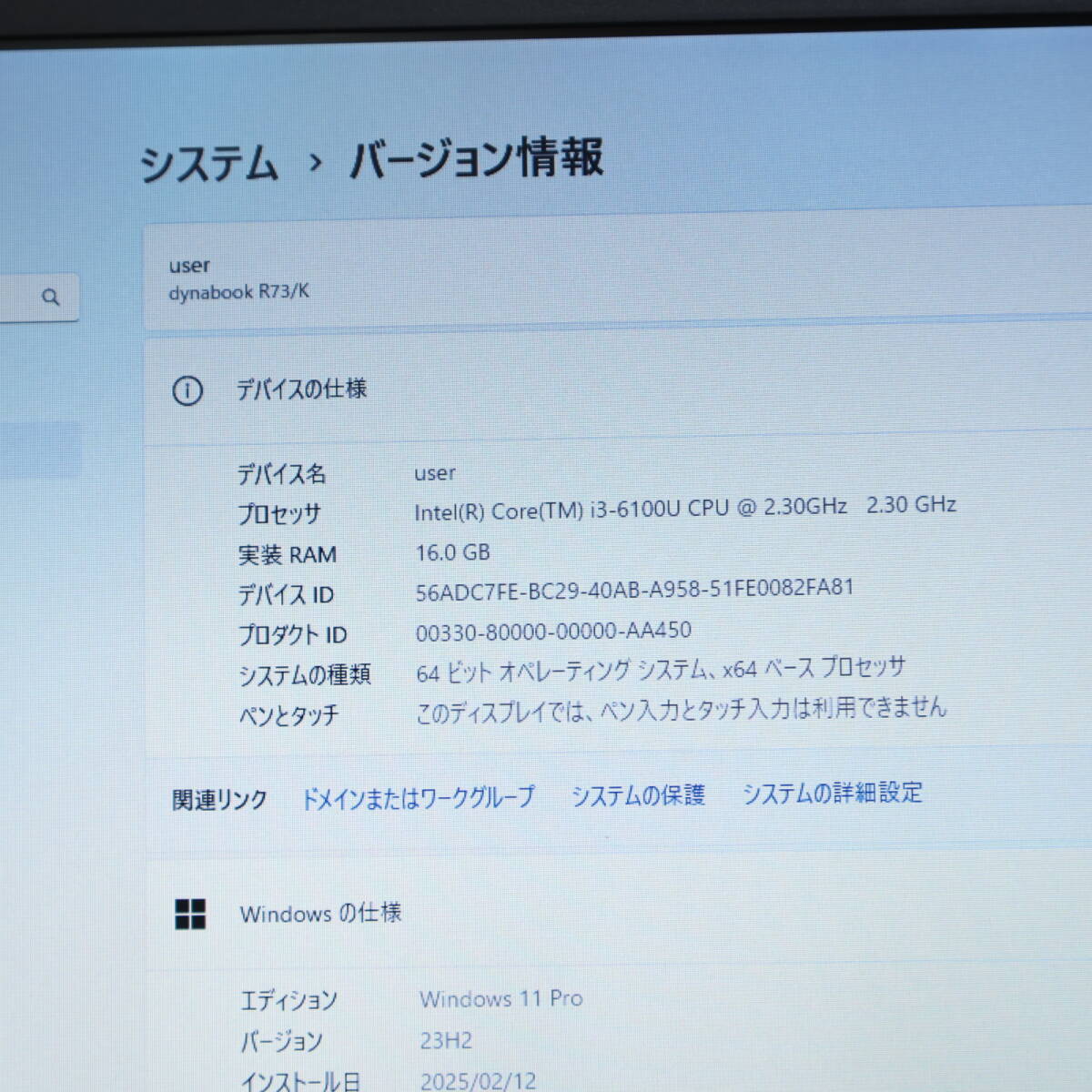
Task: Select the Windows 11 Pro edition value
Action: click(x=500, y=998)
